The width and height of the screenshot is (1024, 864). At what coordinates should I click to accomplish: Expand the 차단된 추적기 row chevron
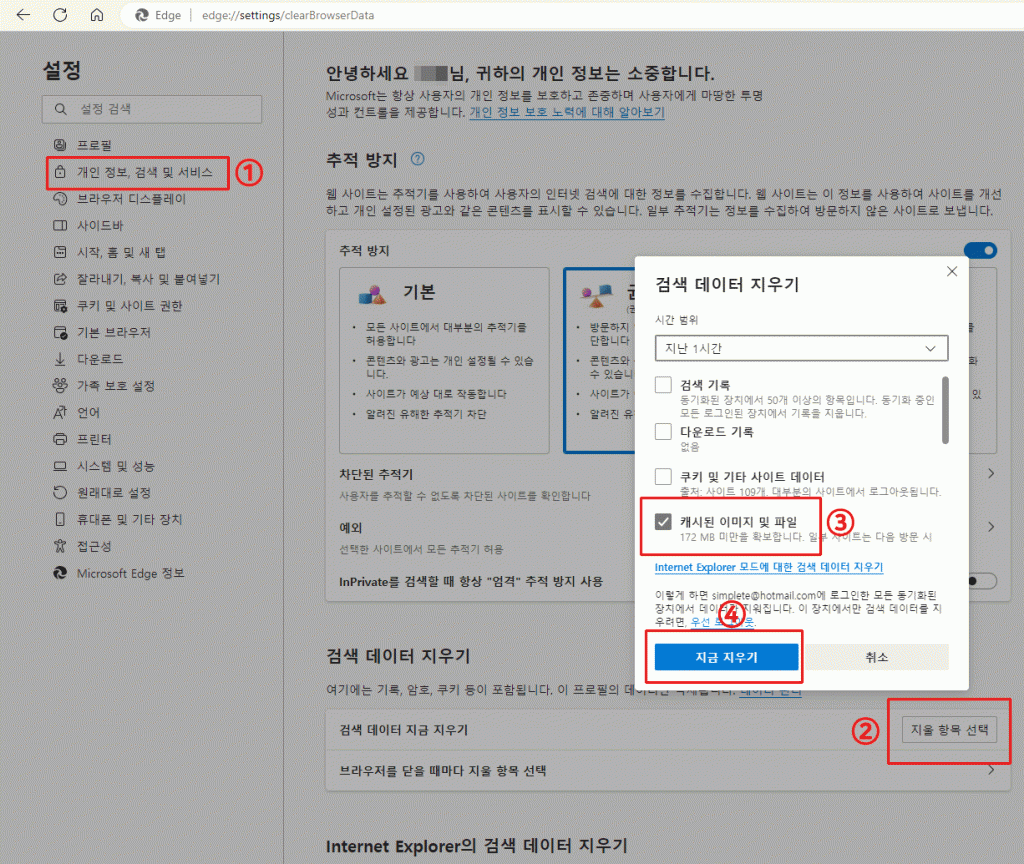coord(991,474)
